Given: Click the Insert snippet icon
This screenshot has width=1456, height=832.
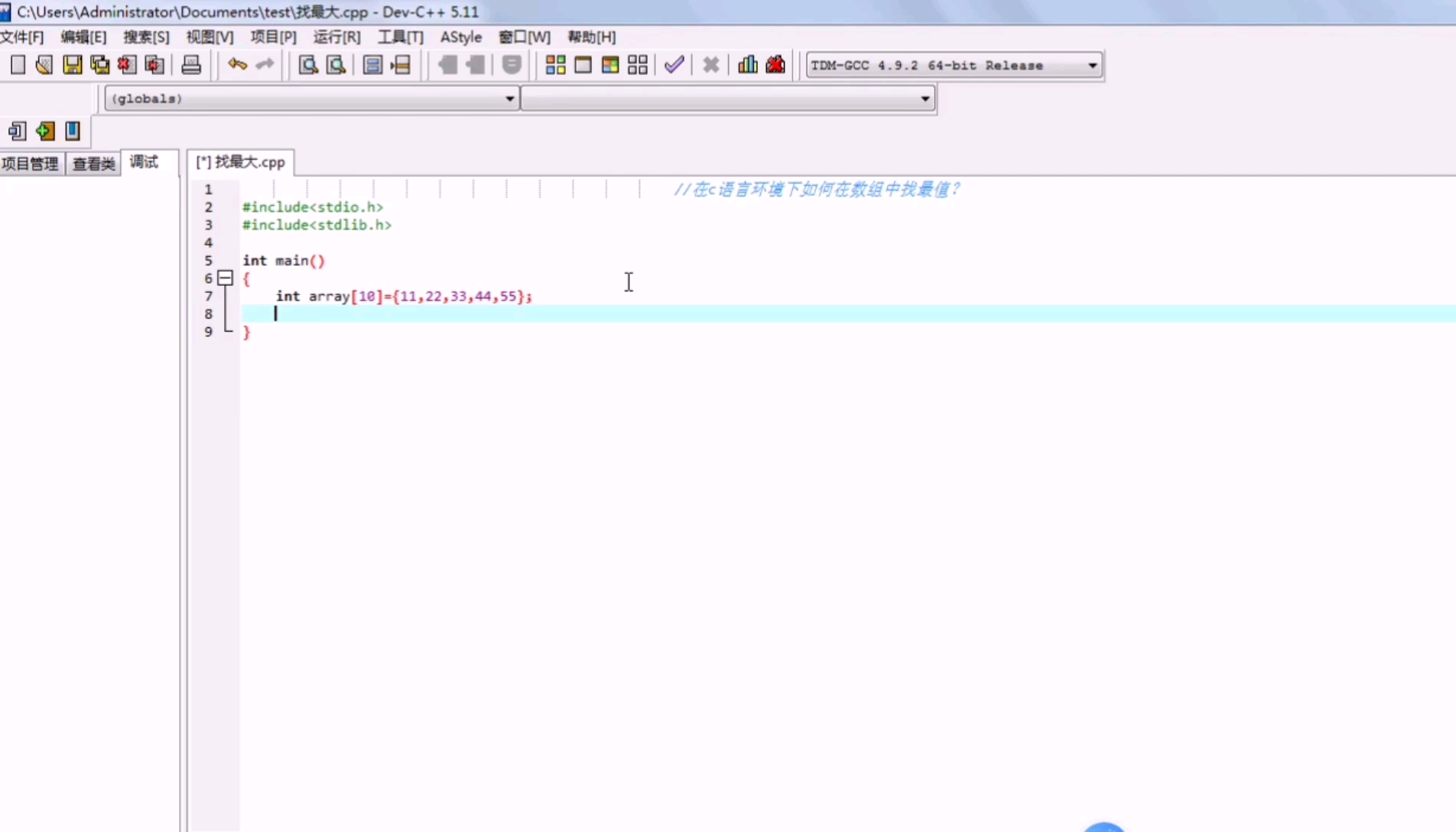Looking at the screenshot, I should [x=17, y=131].
